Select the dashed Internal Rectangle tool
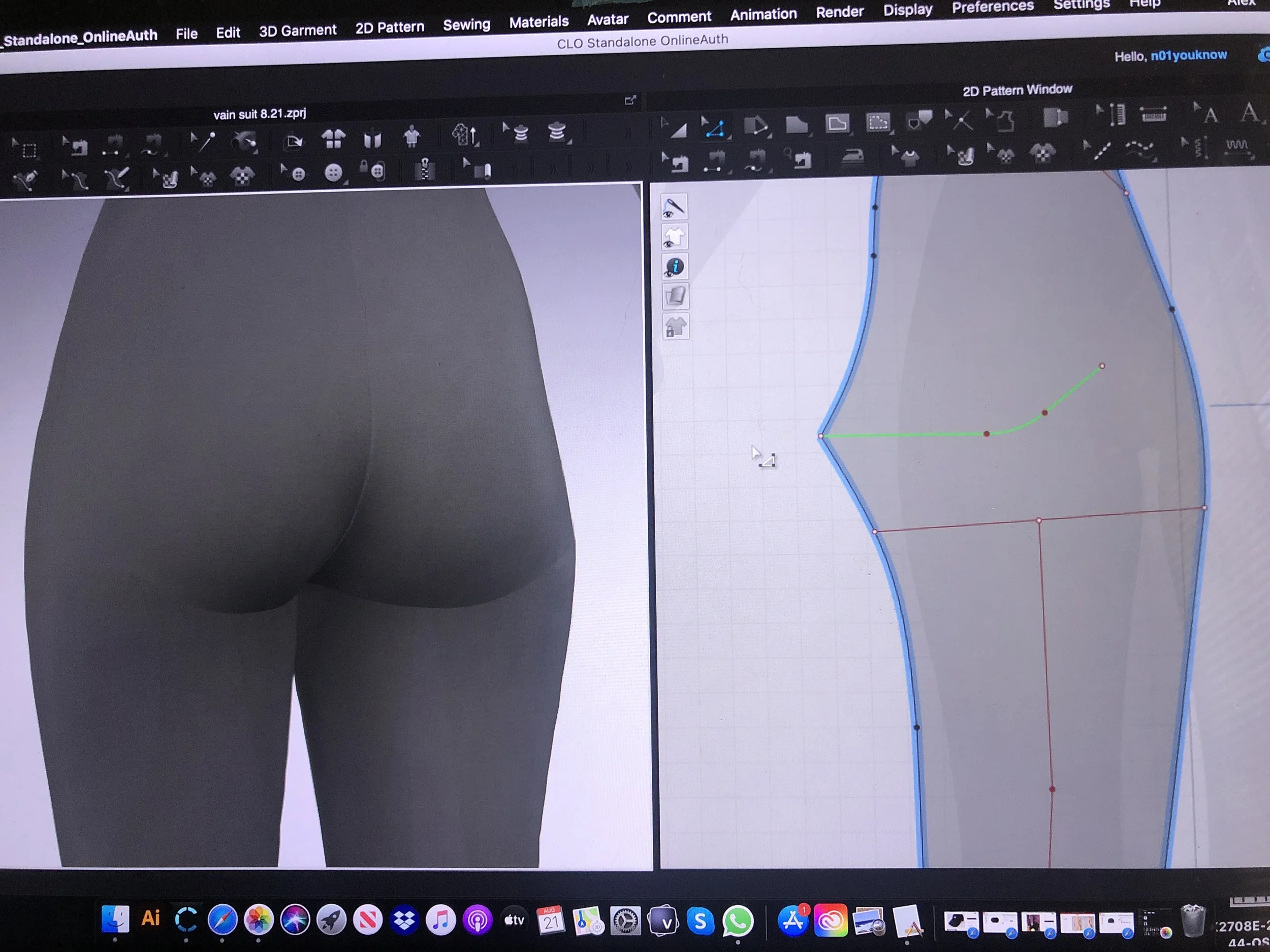The height and width of the screenshot is (952, 1270). [x=878, y=122]
